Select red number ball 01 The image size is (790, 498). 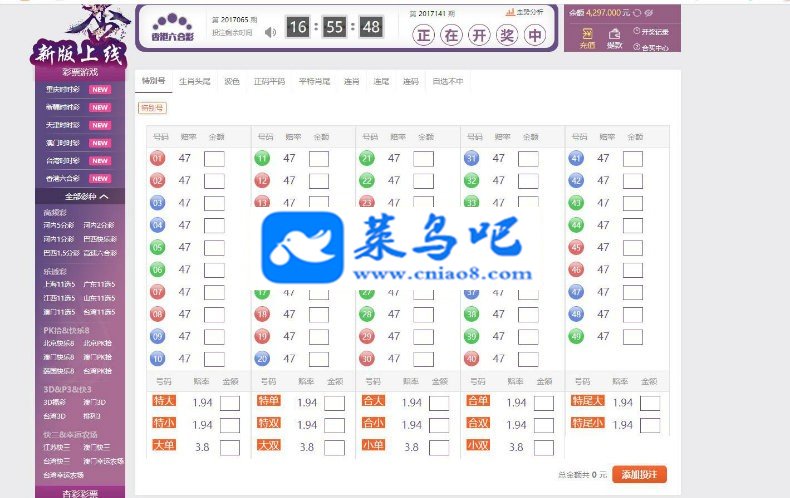click(158, 158)
